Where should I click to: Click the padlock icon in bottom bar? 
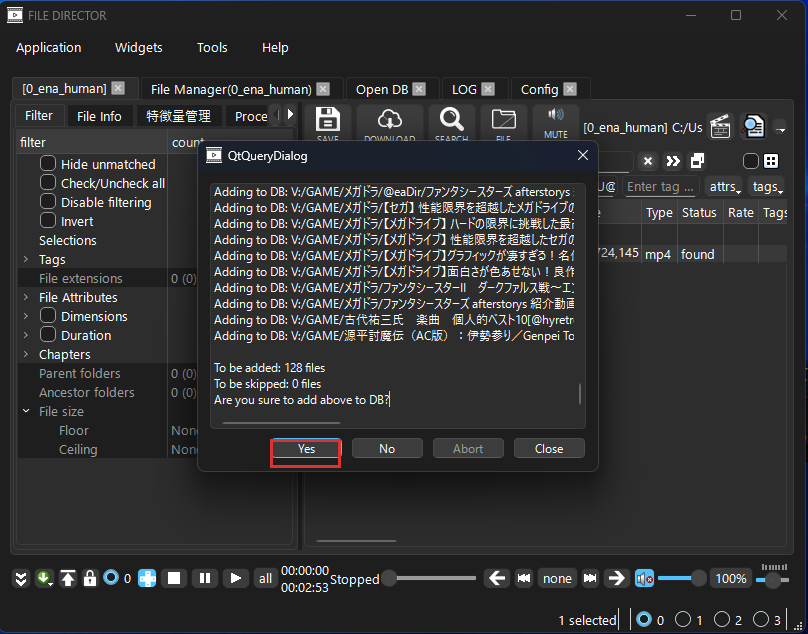click(90, 578)
